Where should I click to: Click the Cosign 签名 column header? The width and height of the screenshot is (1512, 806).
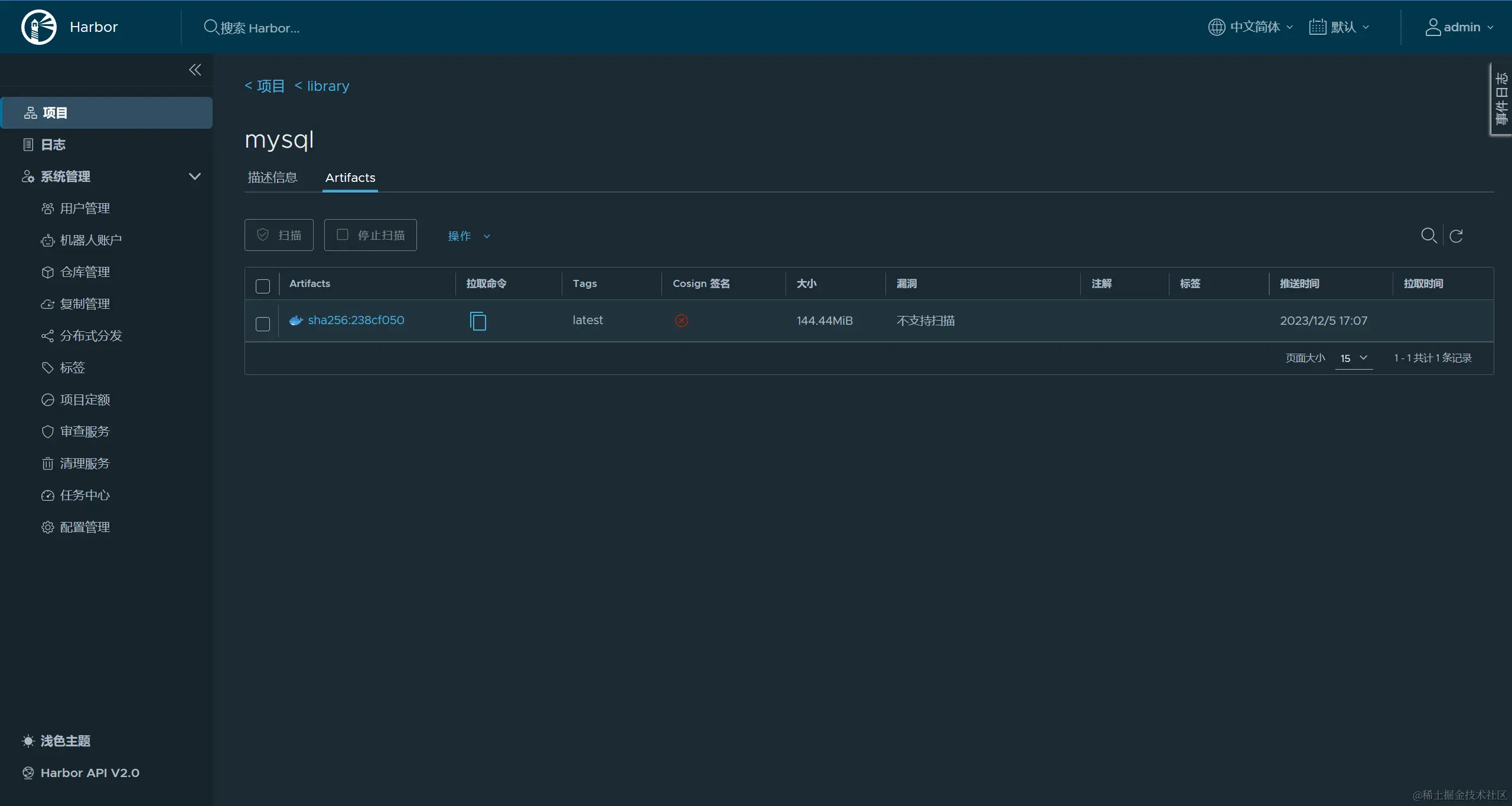click(x=701, y=283)
